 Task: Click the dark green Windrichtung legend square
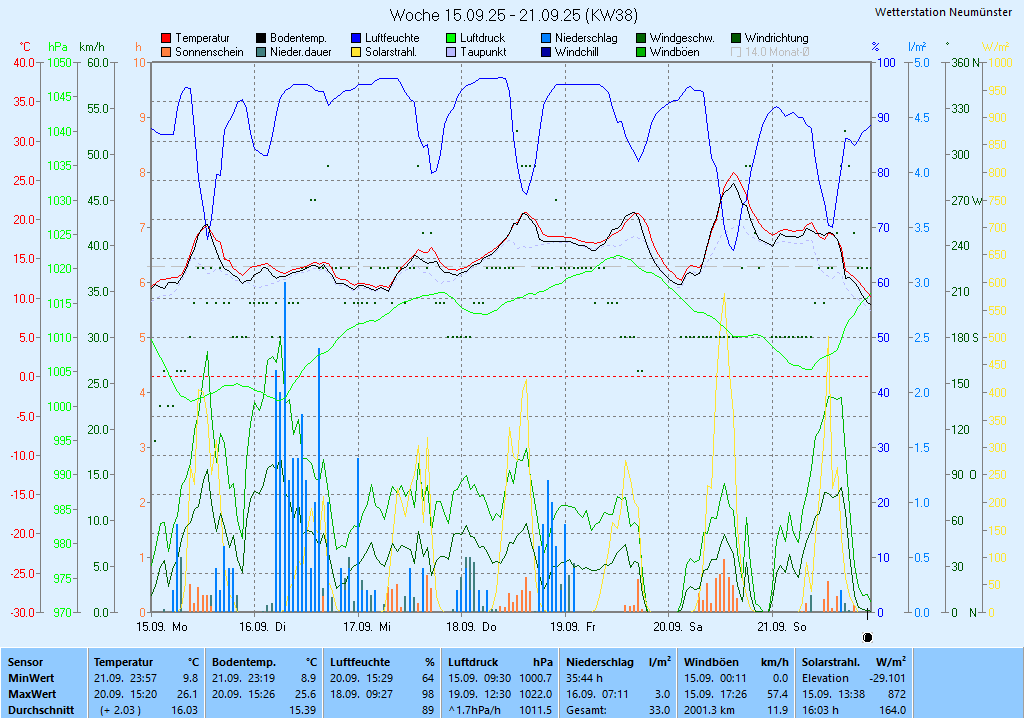736,38
